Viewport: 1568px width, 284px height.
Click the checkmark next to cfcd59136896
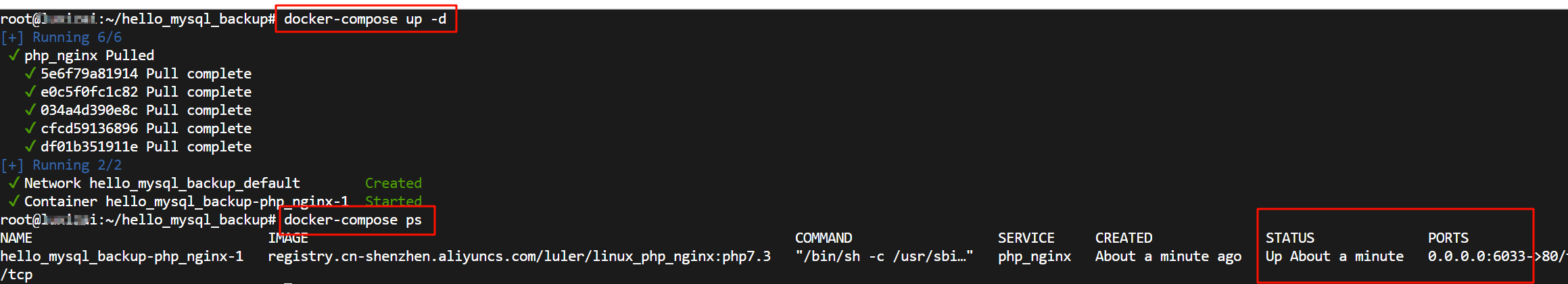point(30,128)
